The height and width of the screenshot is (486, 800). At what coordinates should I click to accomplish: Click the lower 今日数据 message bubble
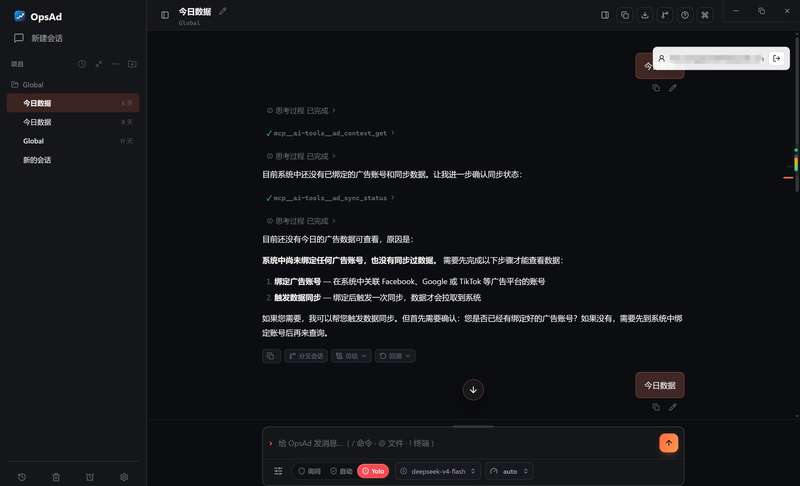coord(660,385)
